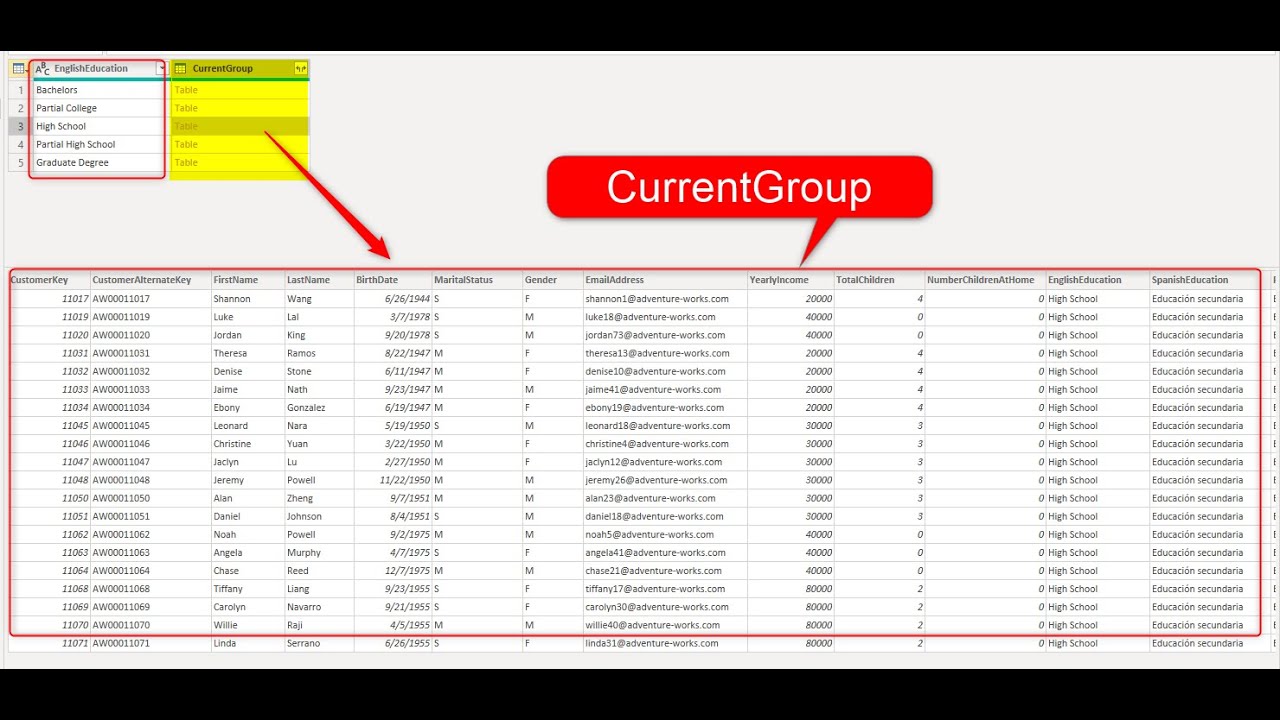Click the table type icon of CurrentGroup column
This screenshot has height=720, width=1280.
pyautogui.click(x=181, y=69)
